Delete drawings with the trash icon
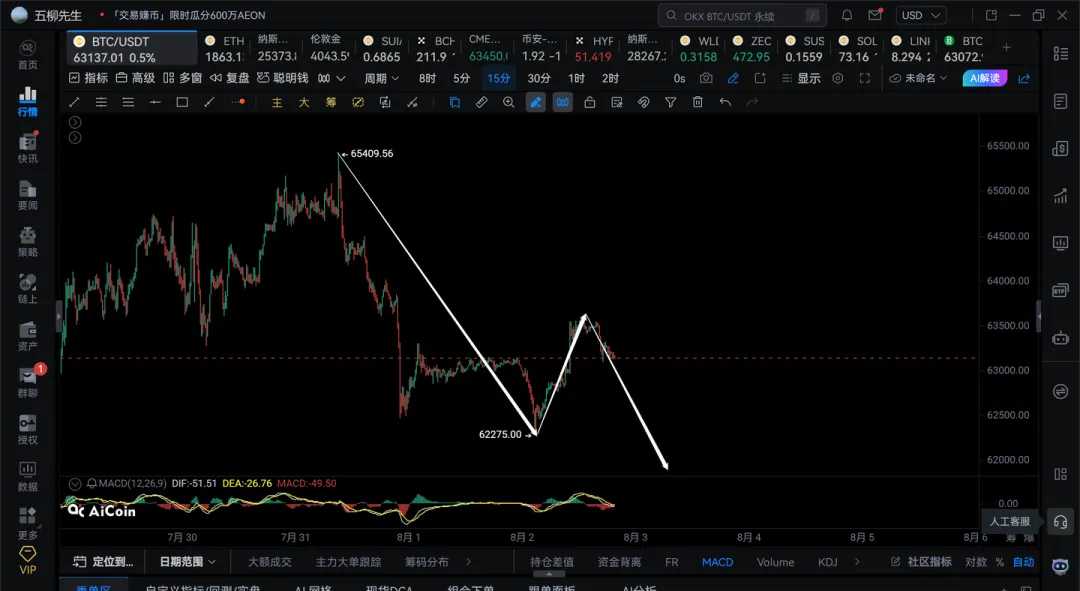Screen dimensions: 1080x591 tap(698, 103)
